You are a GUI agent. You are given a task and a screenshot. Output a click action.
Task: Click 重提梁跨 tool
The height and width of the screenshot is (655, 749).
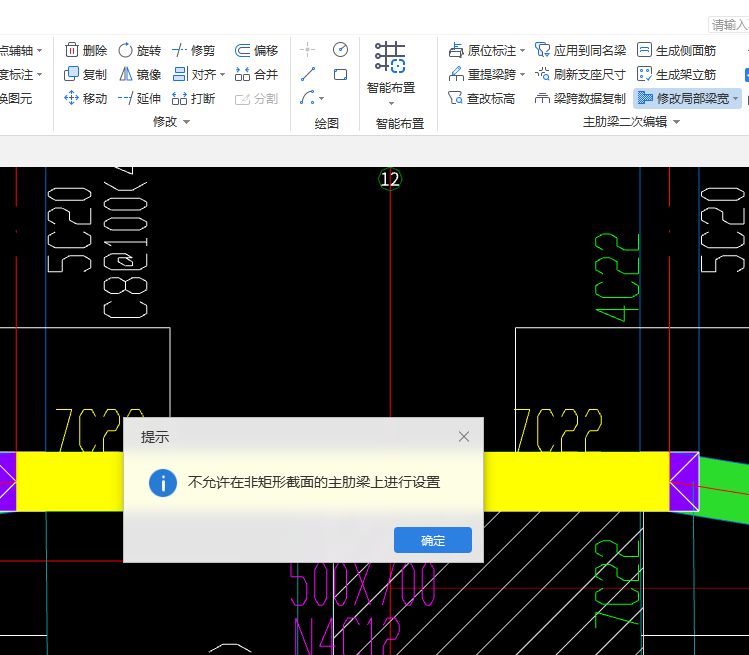483,74
